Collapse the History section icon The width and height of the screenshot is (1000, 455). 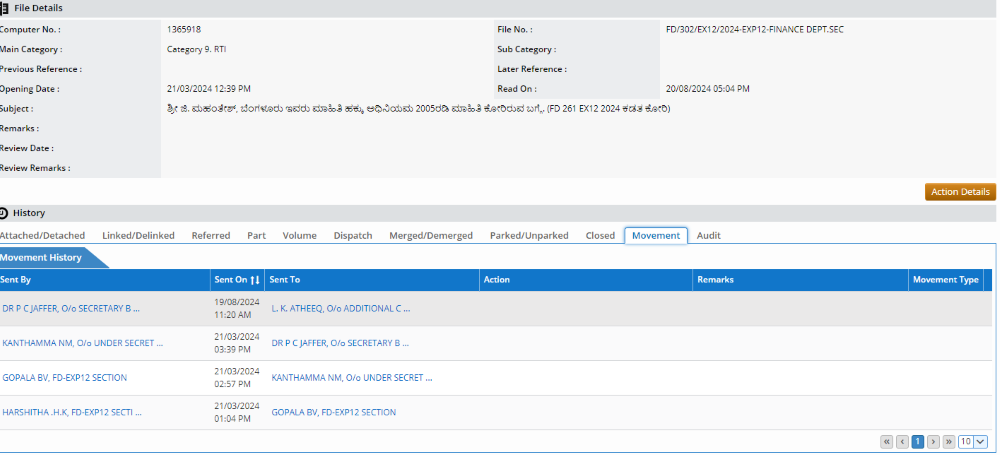pos(5,213)
